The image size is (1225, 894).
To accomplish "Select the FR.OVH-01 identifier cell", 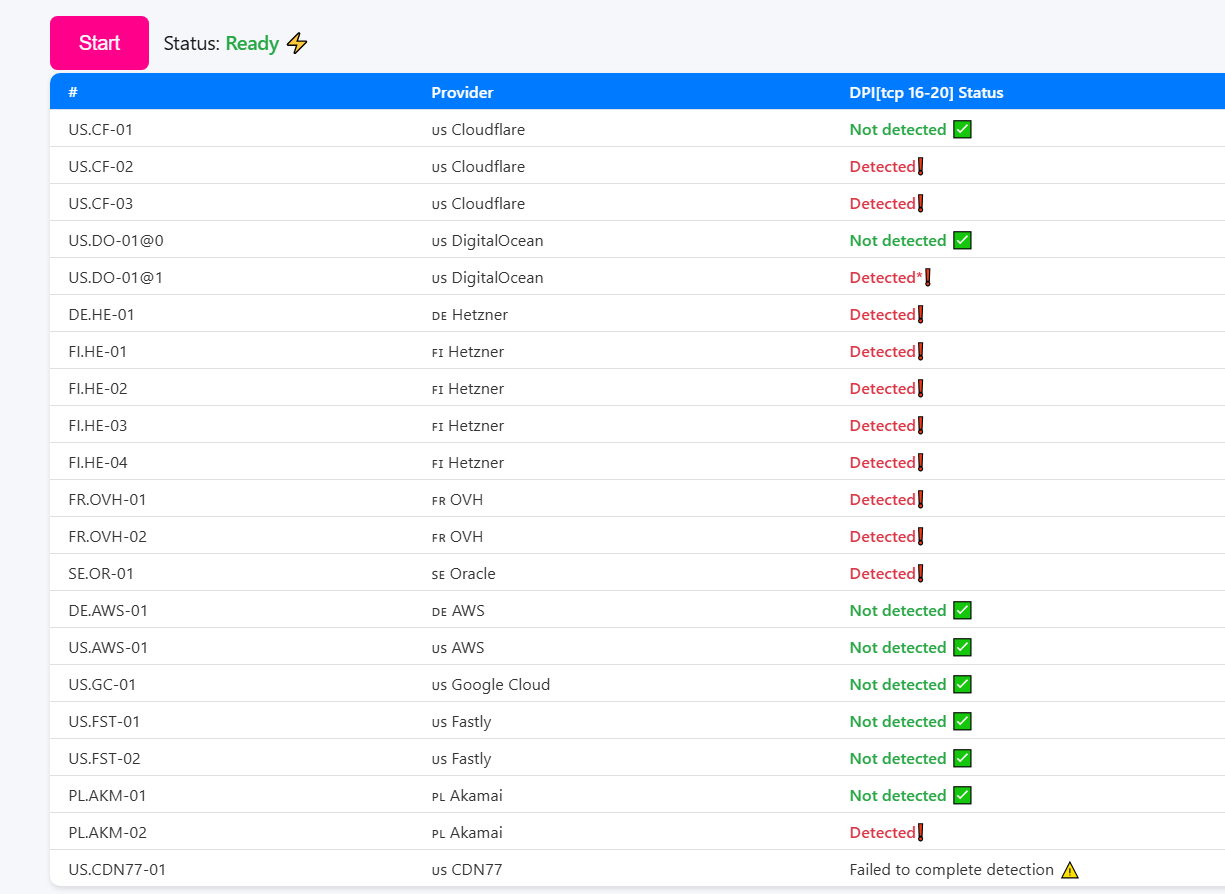I will (107, 499).
